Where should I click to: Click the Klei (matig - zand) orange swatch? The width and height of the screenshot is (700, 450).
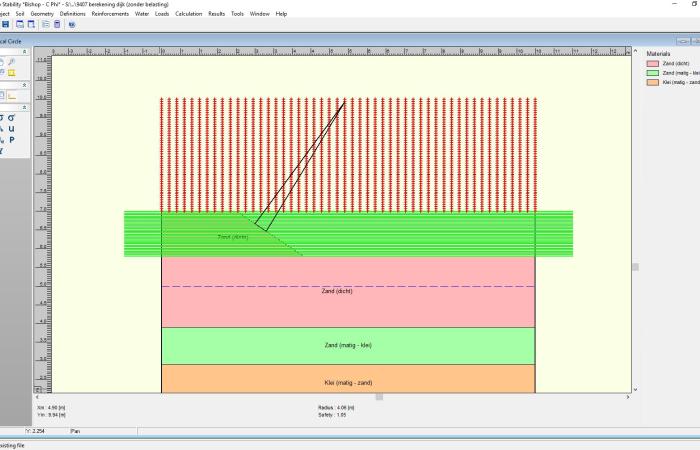point(653,81)
